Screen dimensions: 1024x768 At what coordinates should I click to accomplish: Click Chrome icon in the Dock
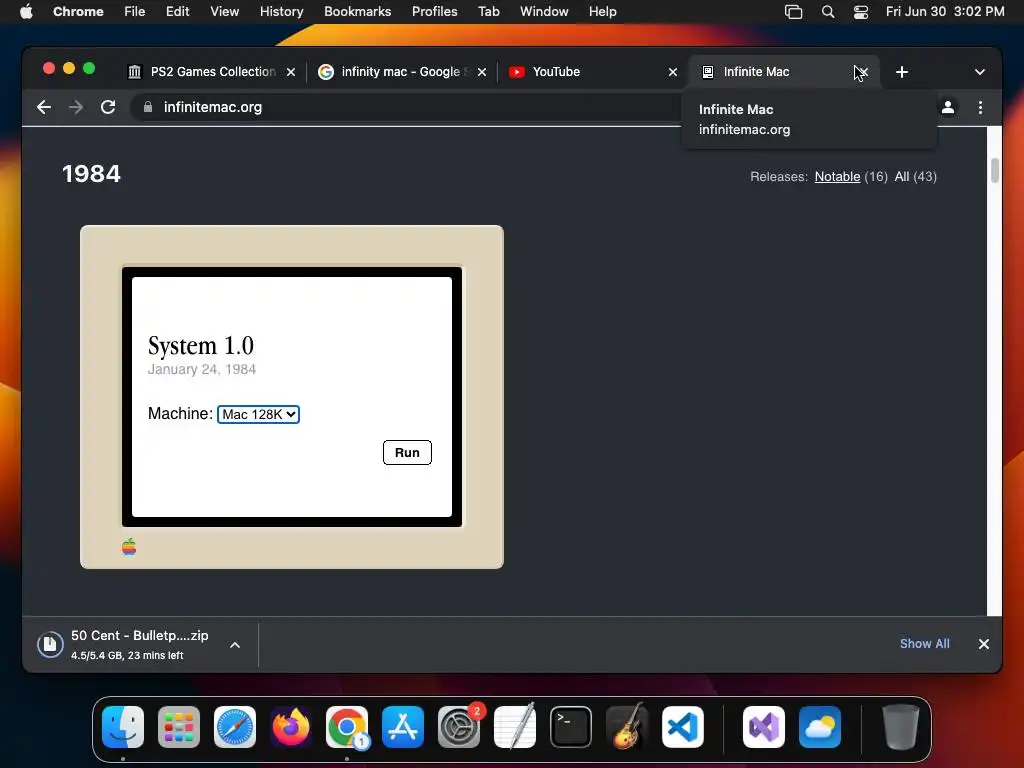click(347, 727)
